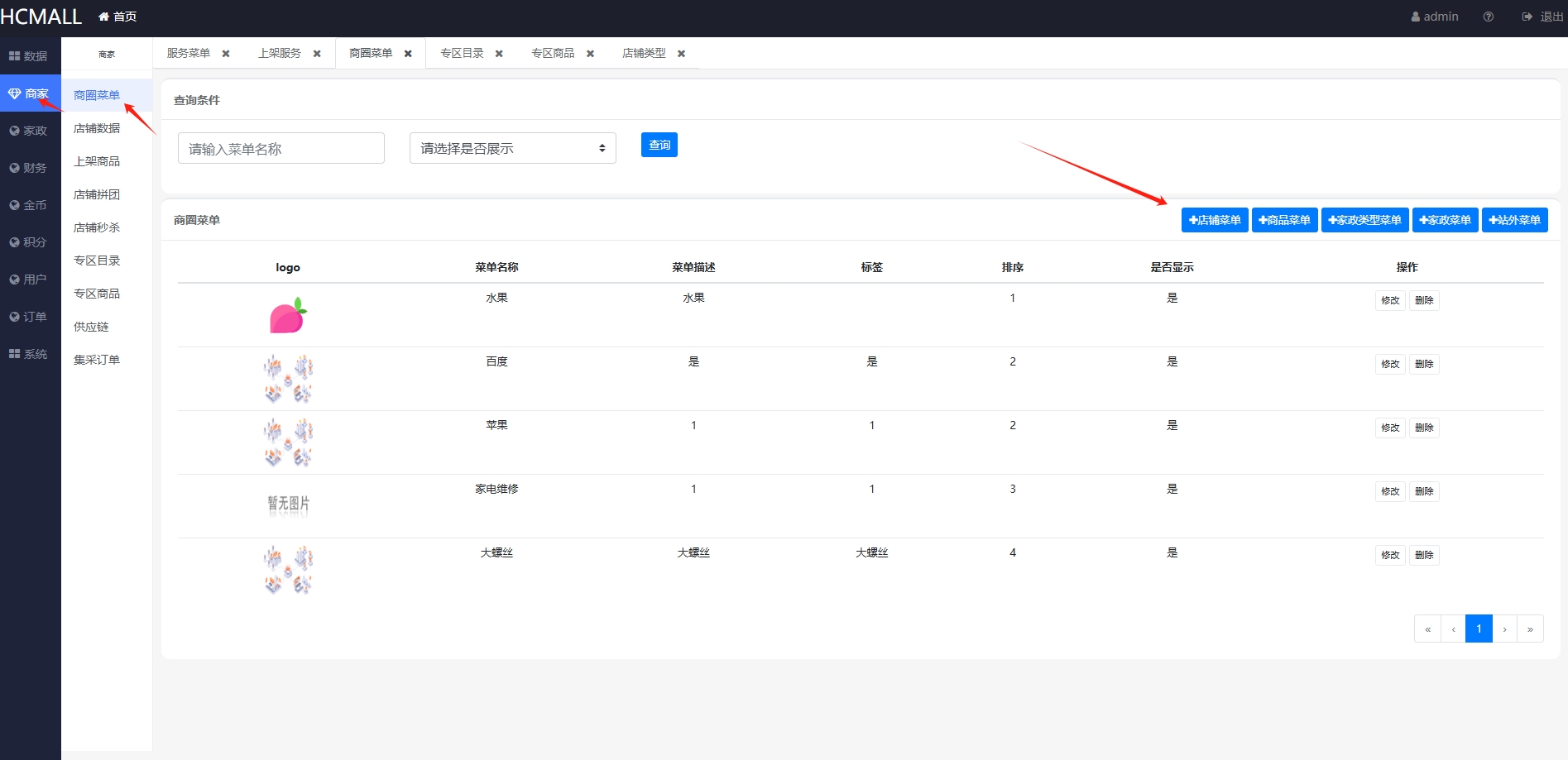Screen dimensions: 1568x760
Task: Click the +商品菜单 button
Action: tap(1284, 220)
